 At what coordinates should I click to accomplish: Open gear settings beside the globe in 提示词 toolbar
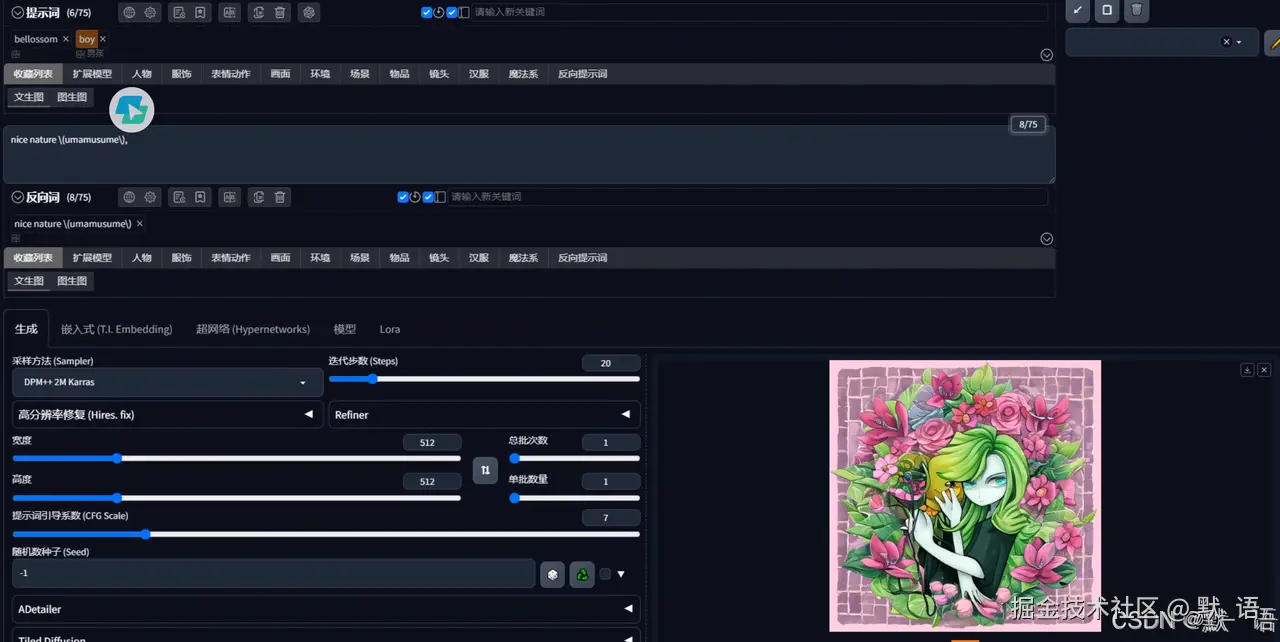[151, 13]
